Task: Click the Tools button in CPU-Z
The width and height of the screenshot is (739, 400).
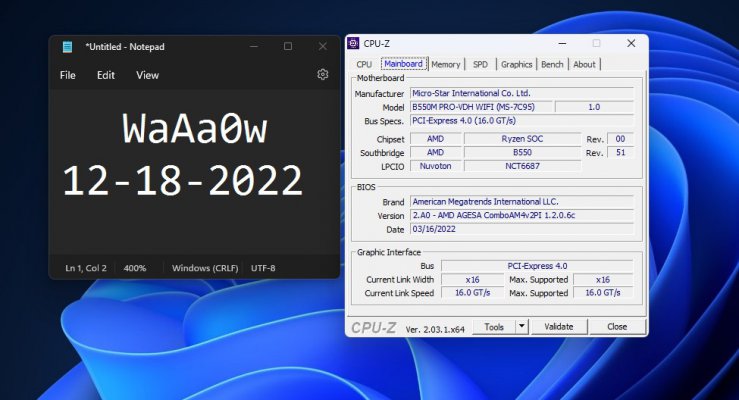Action: coord(494,327)
